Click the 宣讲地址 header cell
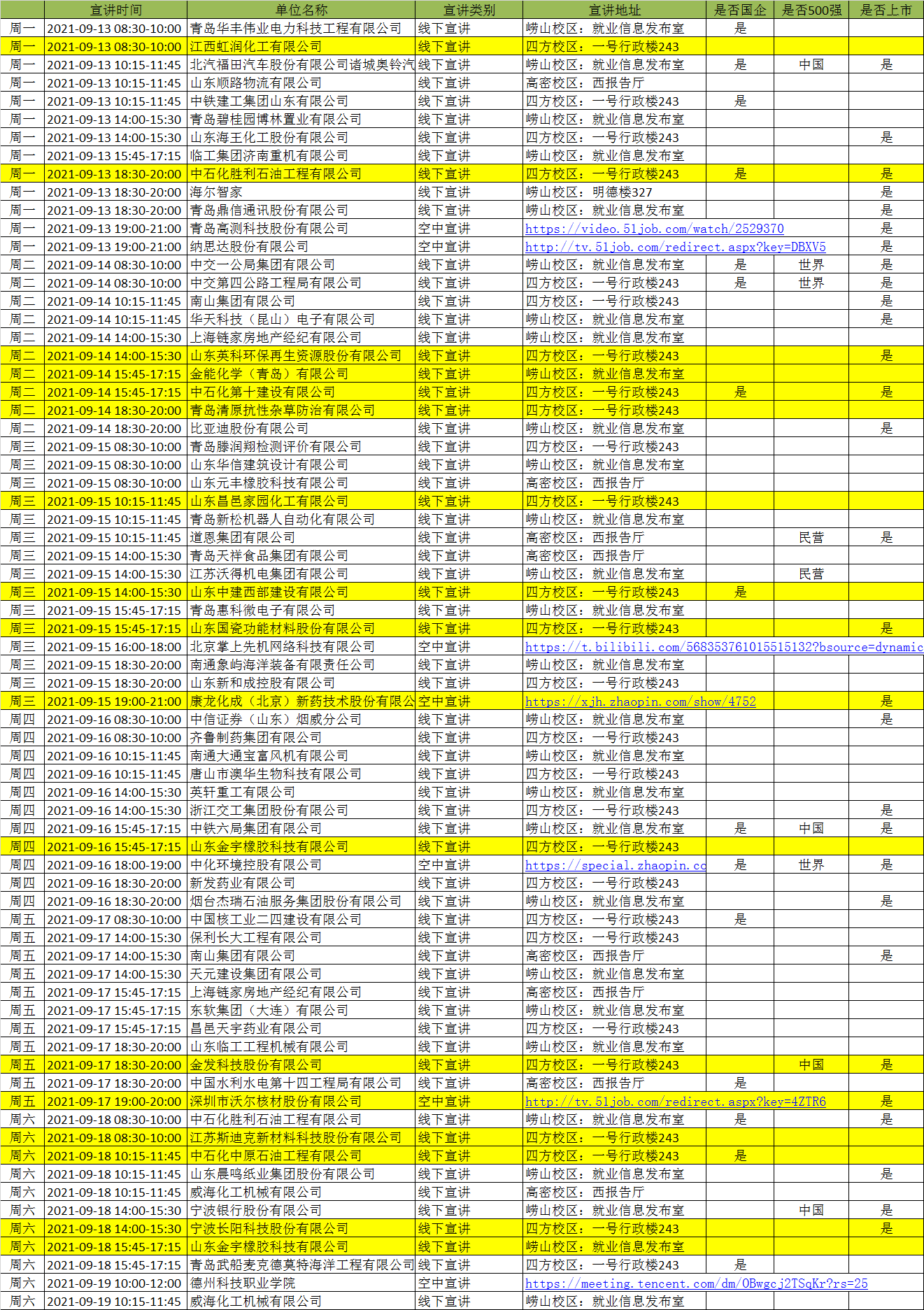924x1310 pixels. pos(614,10)
